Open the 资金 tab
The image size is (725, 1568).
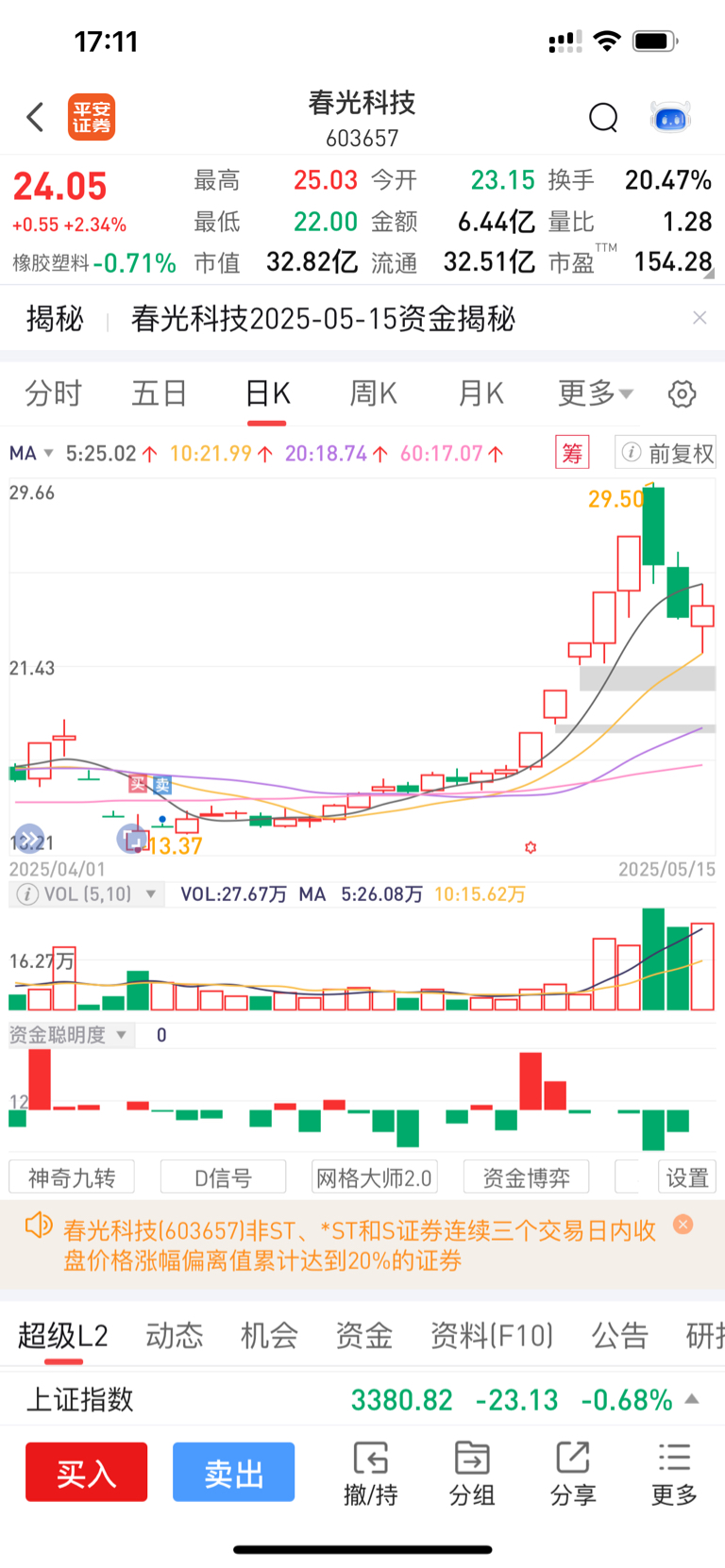point(364,1335)
